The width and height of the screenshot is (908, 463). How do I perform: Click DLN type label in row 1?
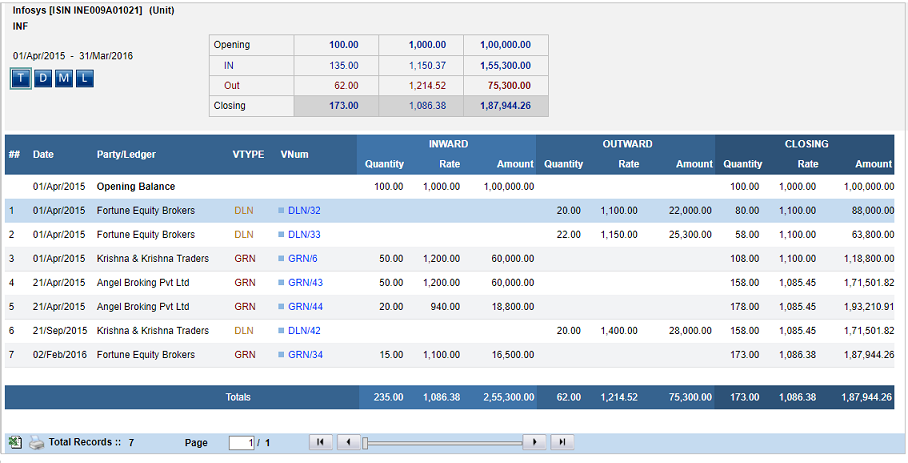pos(244,211)
